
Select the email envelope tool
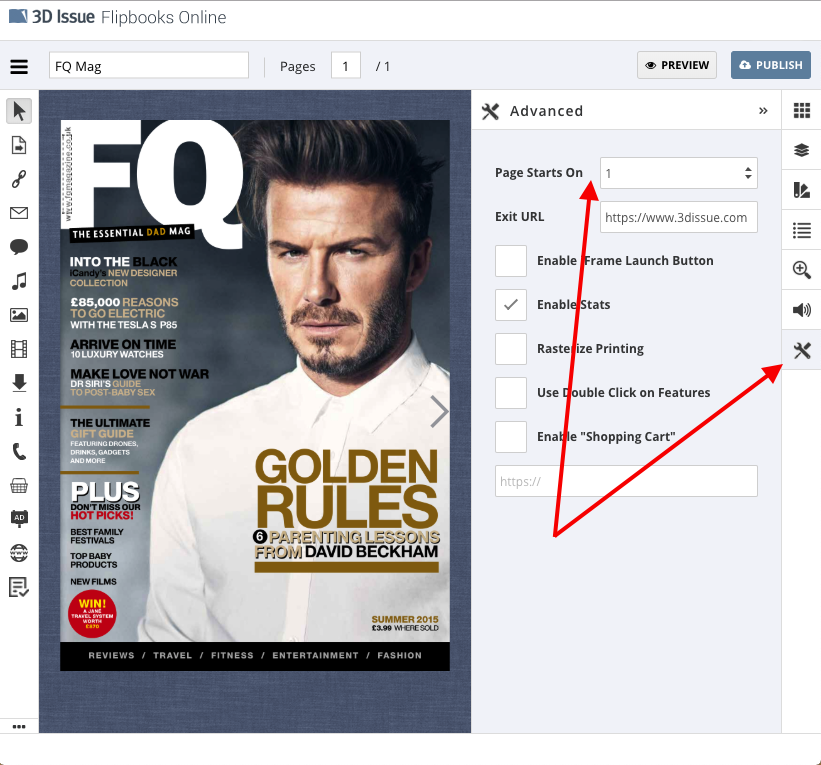19,213
